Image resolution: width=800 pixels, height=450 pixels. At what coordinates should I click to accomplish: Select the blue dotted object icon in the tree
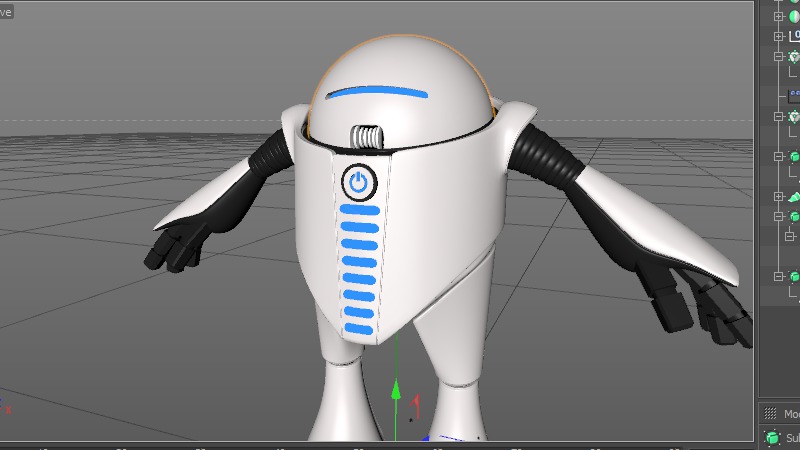(794, 96)
